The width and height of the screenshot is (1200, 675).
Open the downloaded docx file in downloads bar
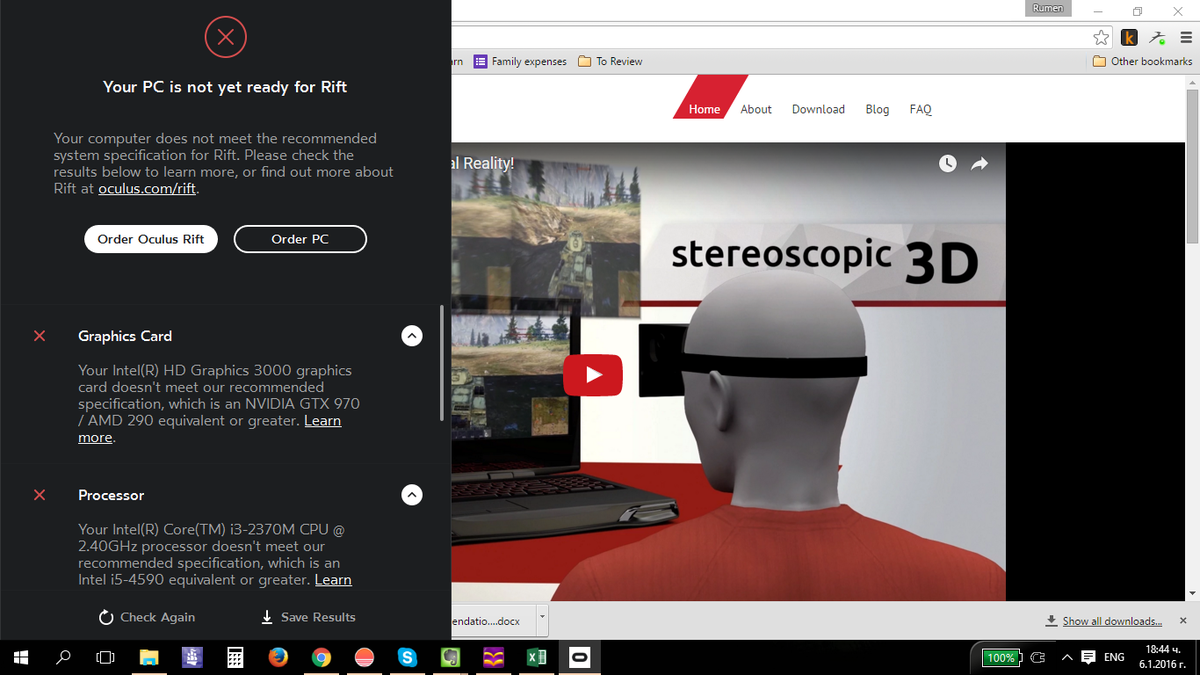493,621
